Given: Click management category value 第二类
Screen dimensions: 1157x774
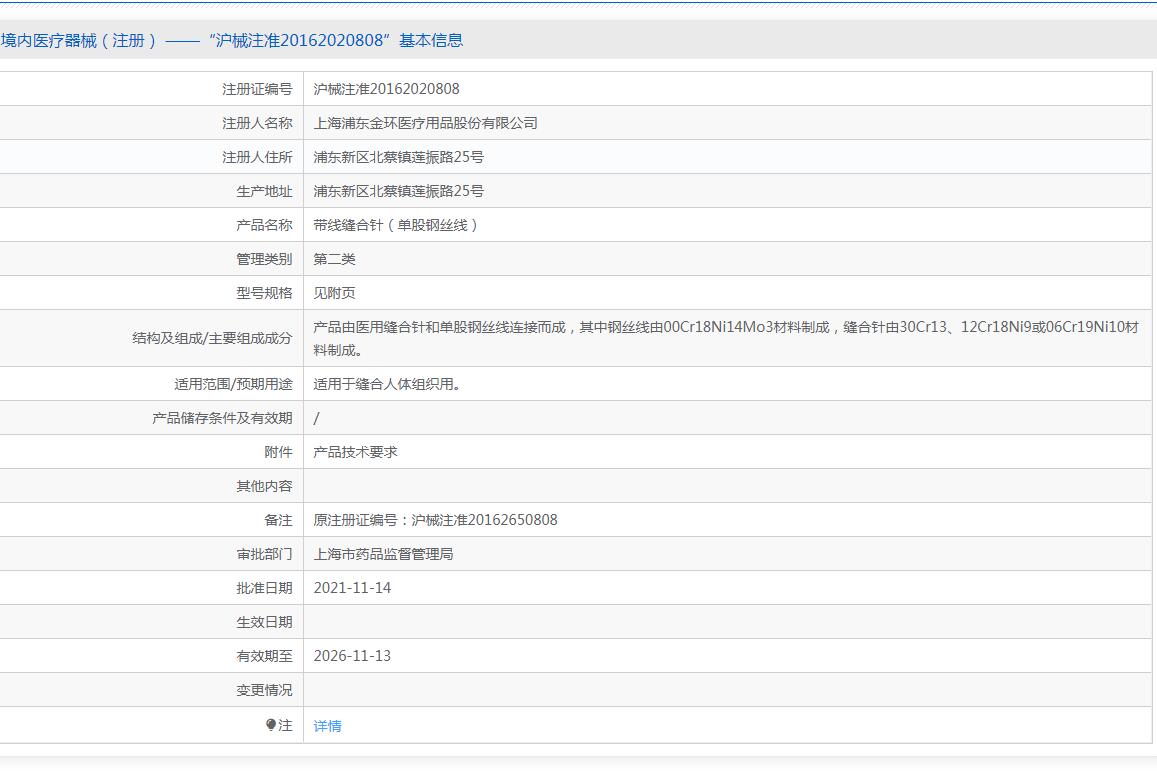Looking at the screenshot, I should pyautogui.click(x=334, y=259).
